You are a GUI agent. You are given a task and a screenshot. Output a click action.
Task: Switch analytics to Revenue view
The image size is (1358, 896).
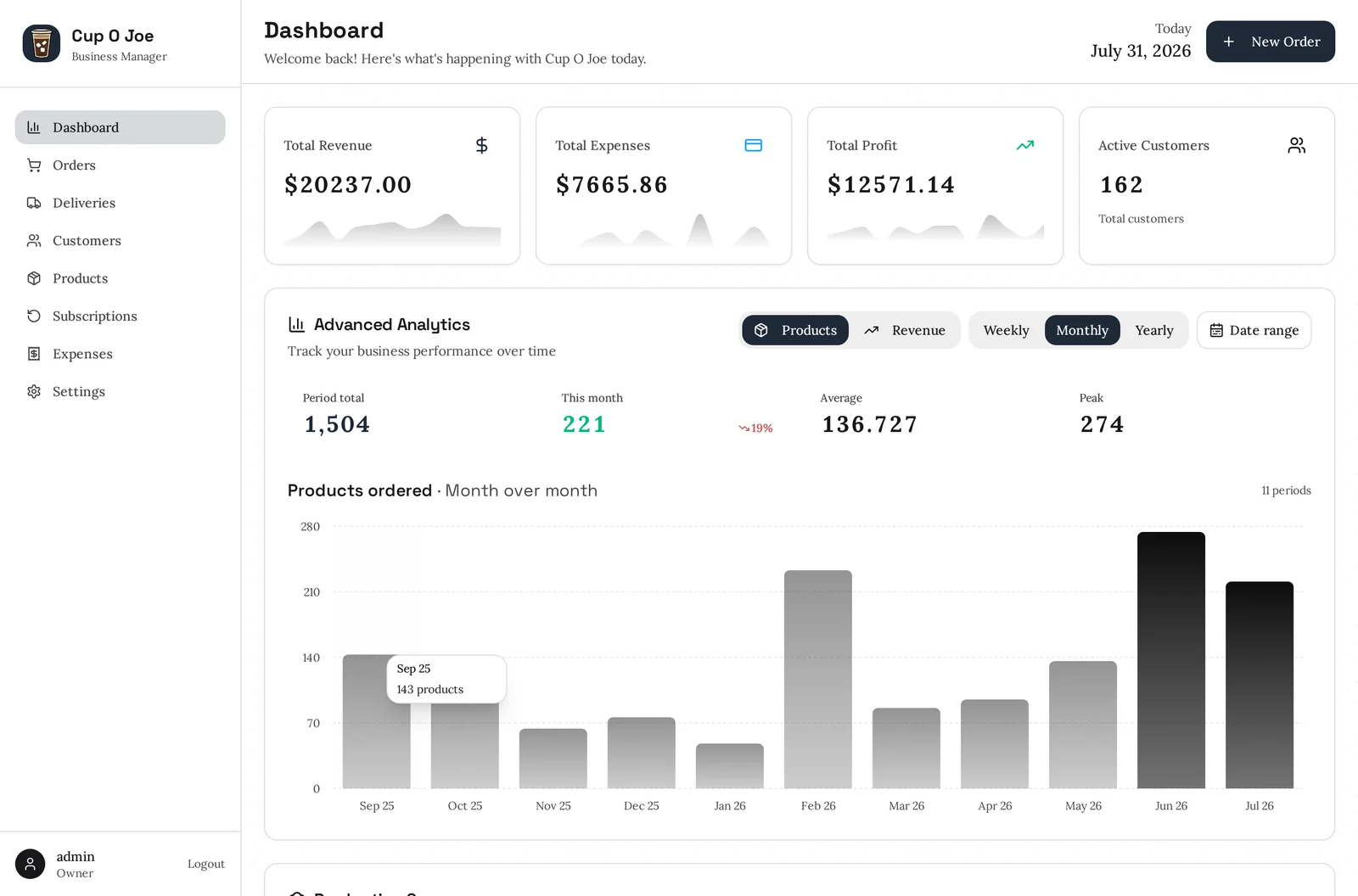(x=905, y=330)
